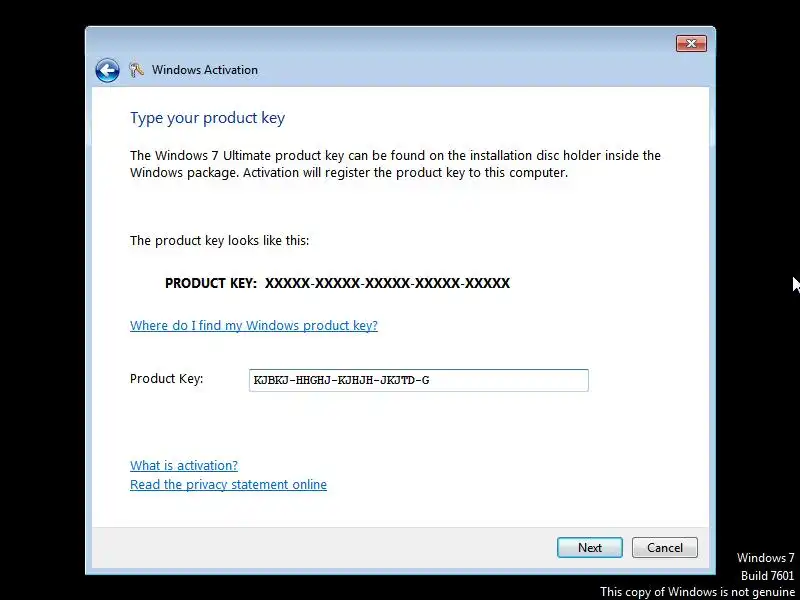Click the 'Product Key:' field label
The height and width of the screenshot is (600, 800).
point(166,379)
